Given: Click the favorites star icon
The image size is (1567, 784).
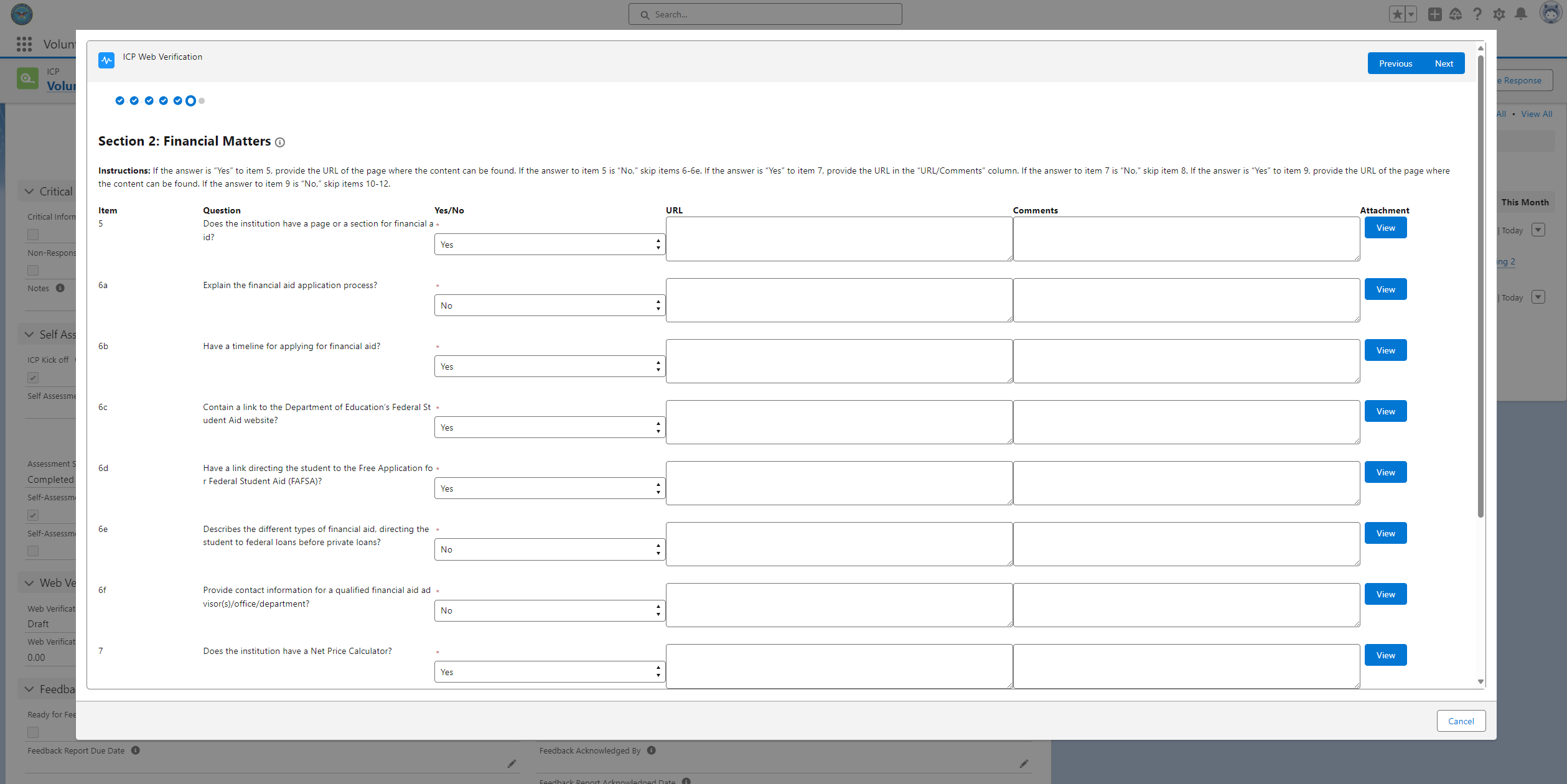Looking at the screenshot, I should point(1397,14).
